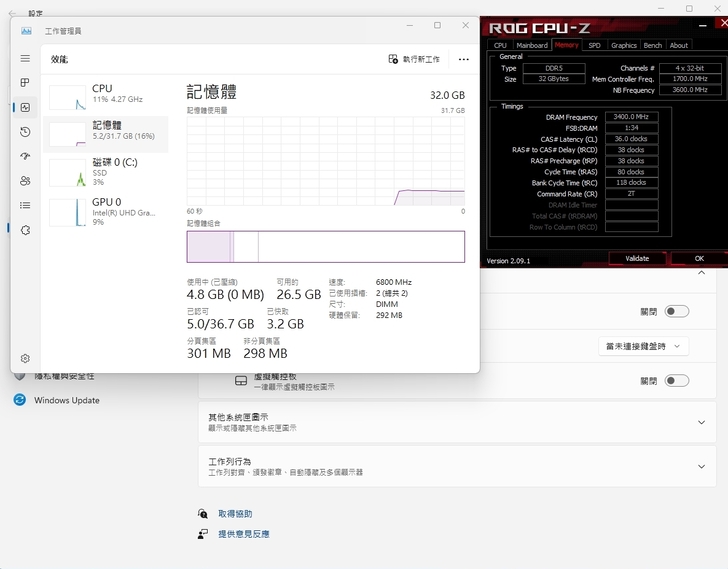Select the CPU performance graph thumbnail

(68, 97)
